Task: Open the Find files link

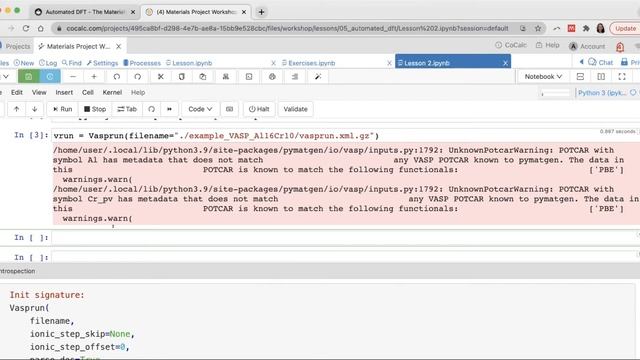Action: click(x=72, y=63)
